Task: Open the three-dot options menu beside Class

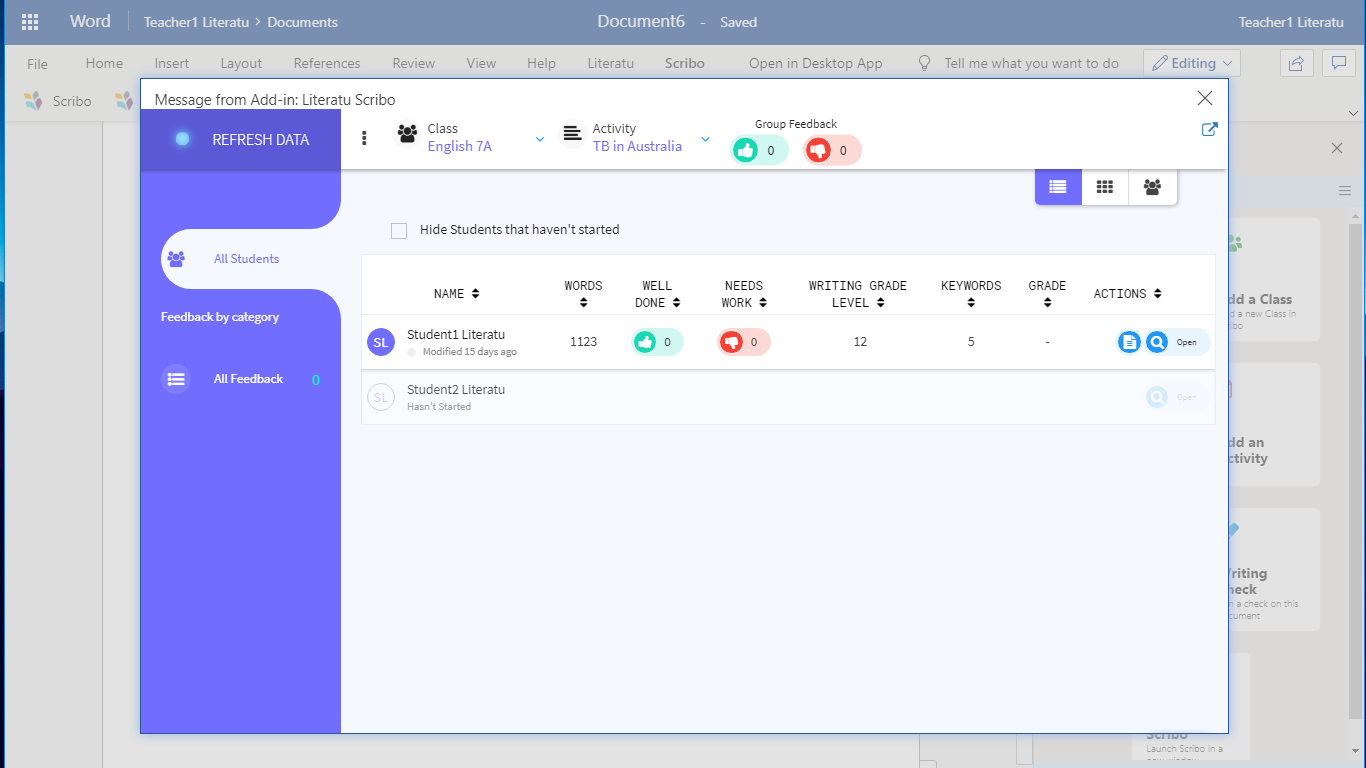Action: click(x=364, y=138)
